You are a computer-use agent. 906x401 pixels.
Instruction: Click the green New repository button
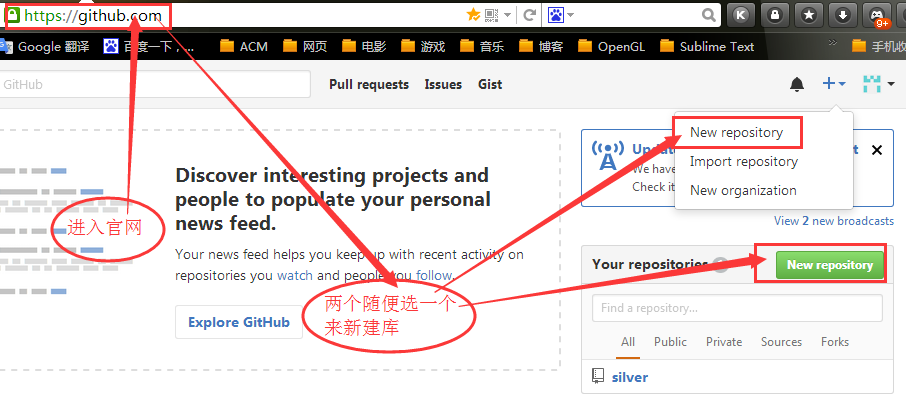click(830, 265)
